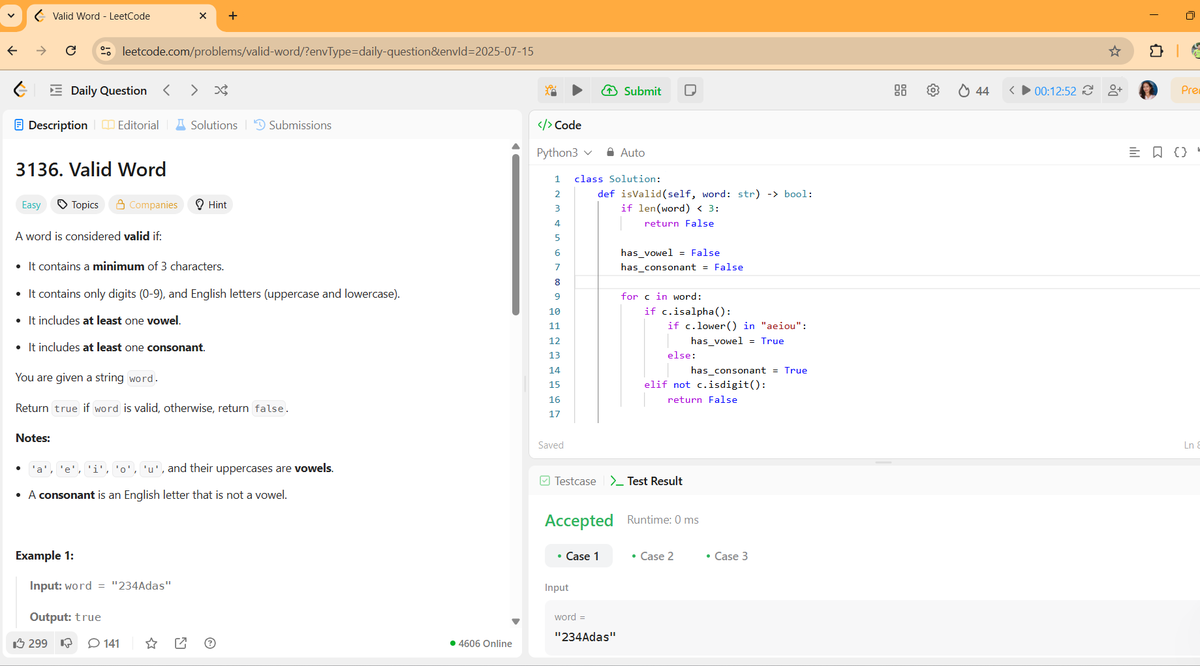Open the help question mark icon
Screen dimensions: 1200x666
click(210, 643)
